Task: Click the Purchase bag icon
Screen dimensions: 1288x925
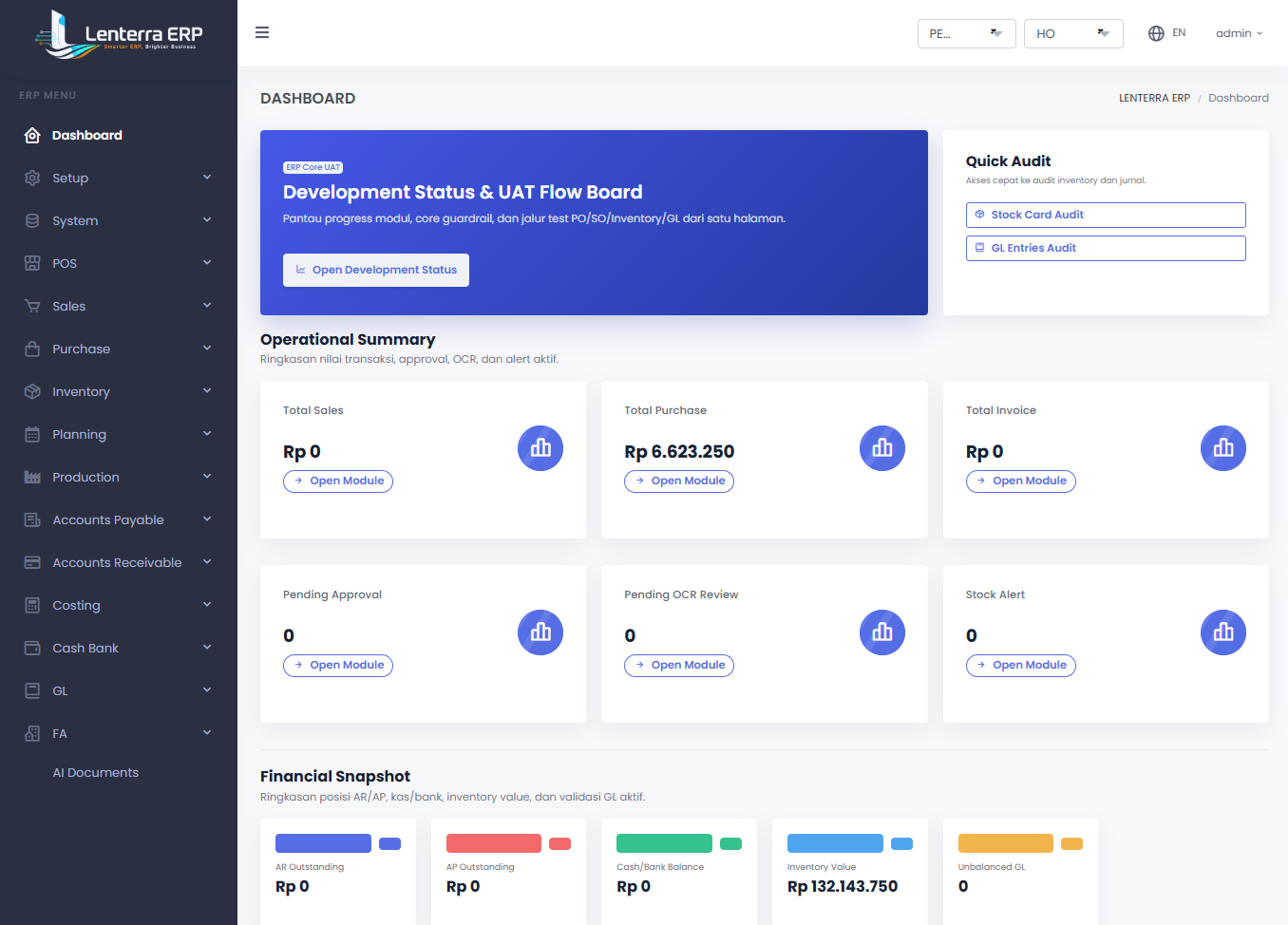Action: tap(32, 349)
